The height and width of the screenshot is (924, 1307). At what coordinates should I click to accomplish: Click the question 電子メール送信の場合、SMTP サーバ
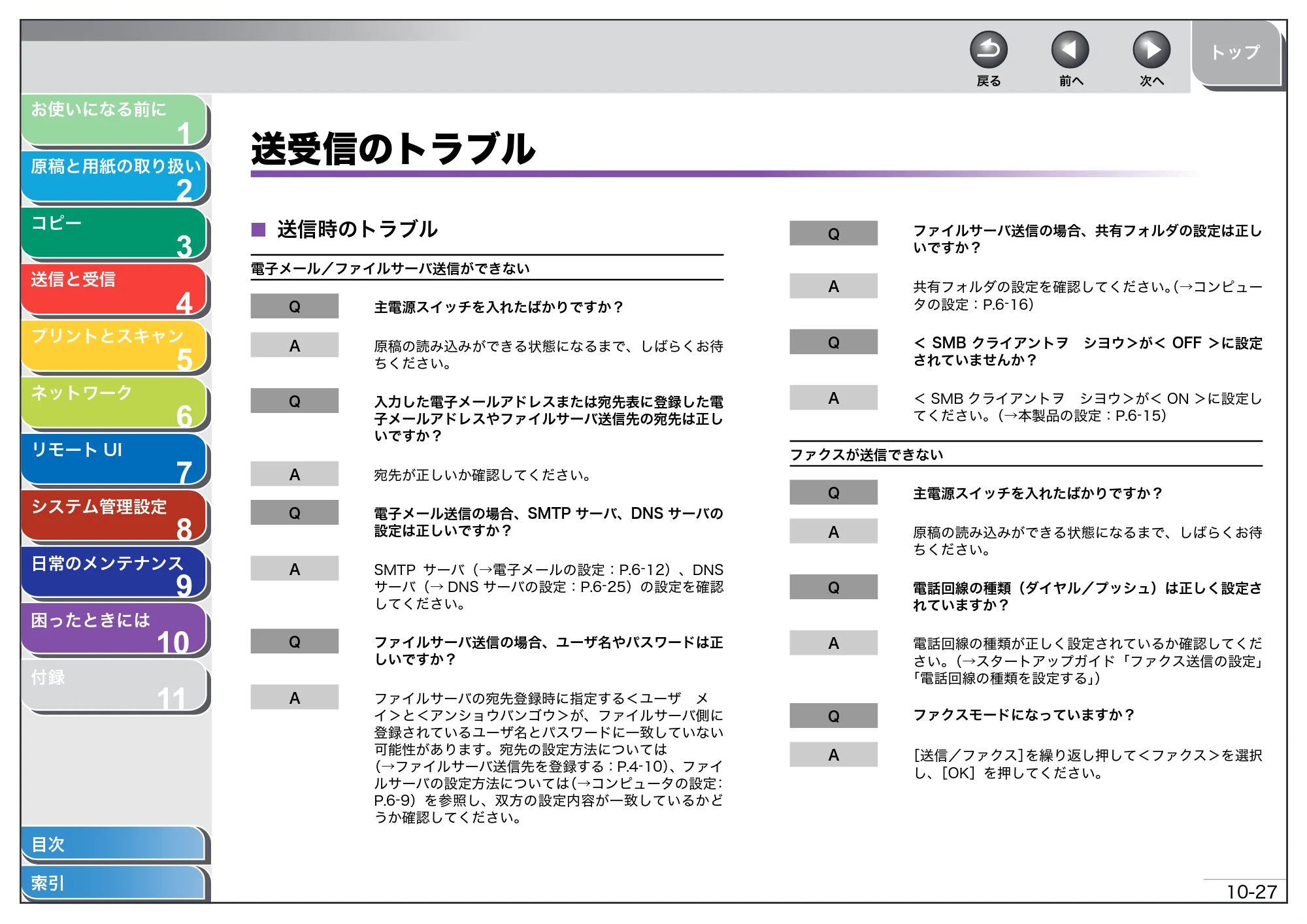548,522
